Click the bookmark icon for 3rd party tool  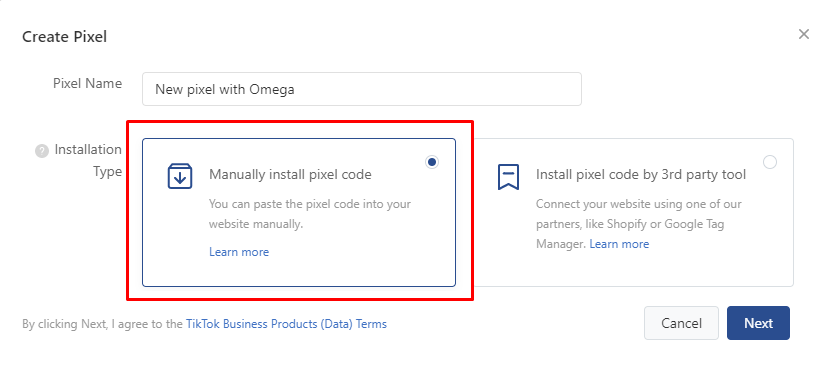click(508, 176)
